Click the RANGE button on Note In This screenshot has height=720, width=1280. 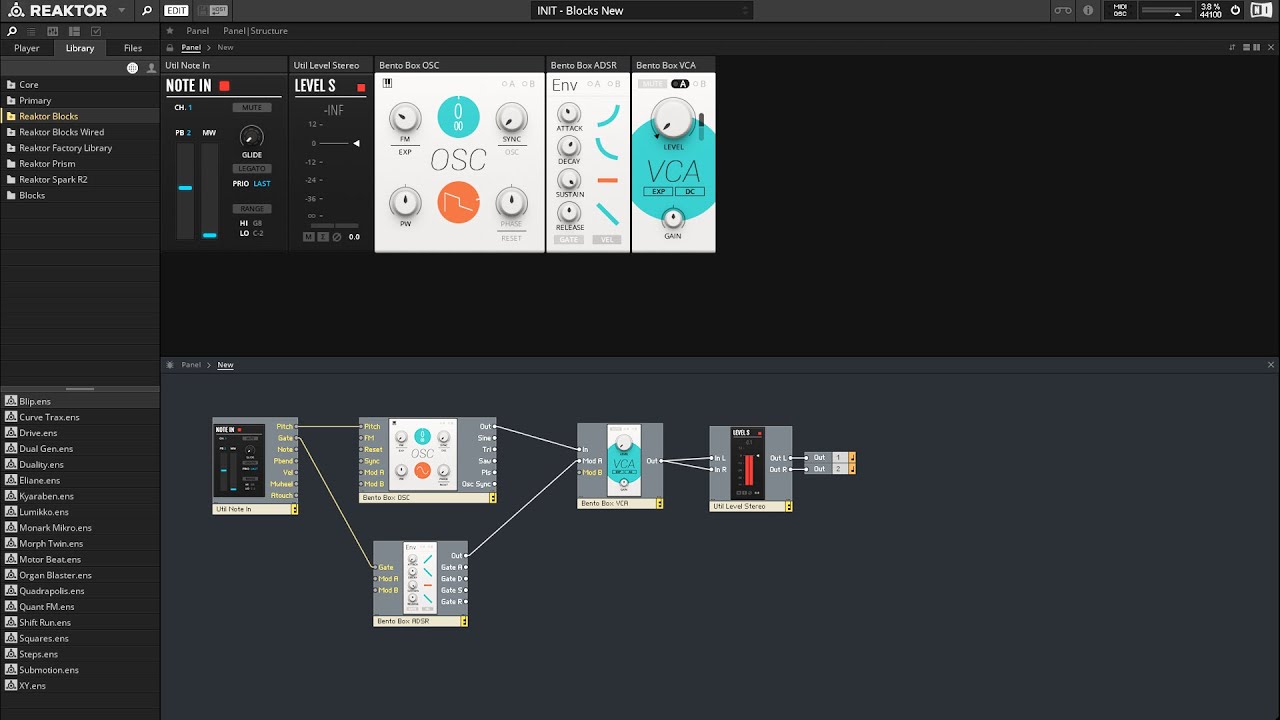(x=252, y=209)
